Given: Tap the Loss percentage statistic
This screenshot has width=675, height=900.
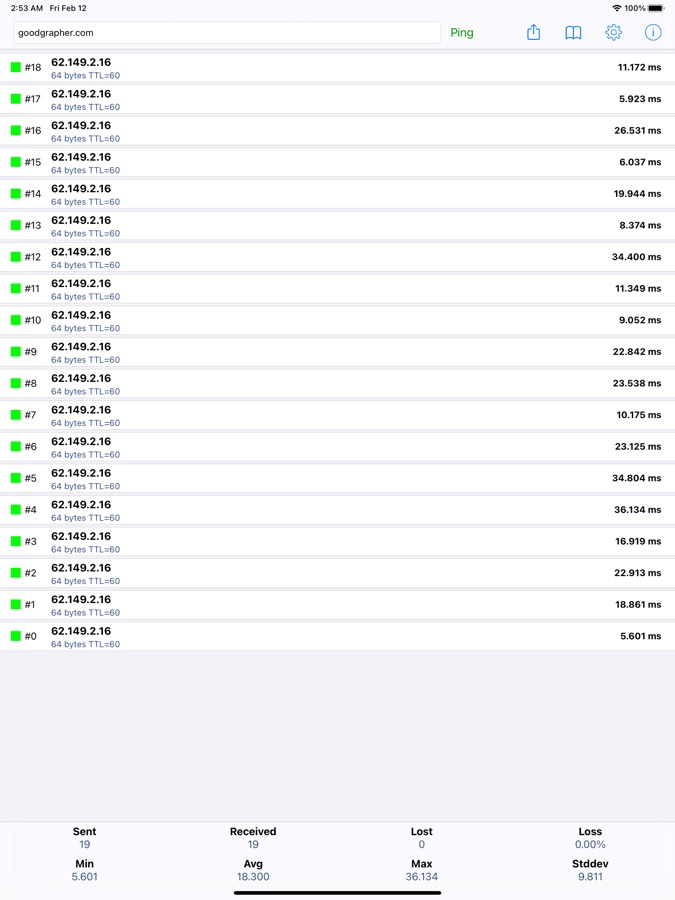Looking at the screenshot, I should [590, 838].
